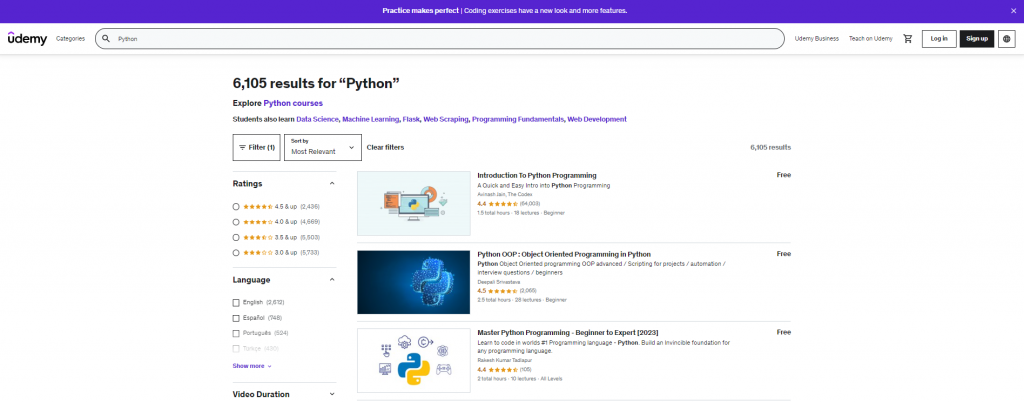Check the Español language box
1024x402 pixels.
point(236,318)
